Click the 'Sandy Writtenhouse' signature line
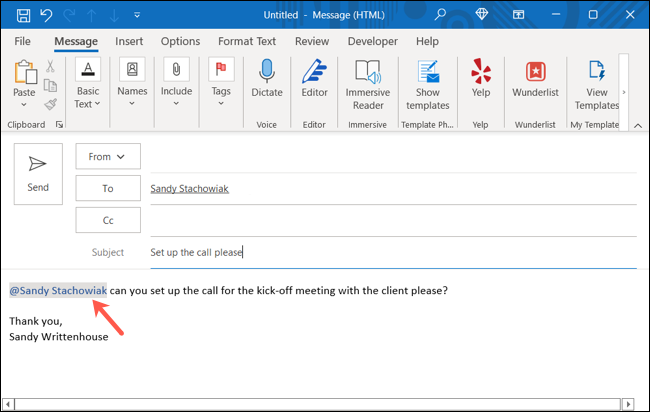 [58, 337]
